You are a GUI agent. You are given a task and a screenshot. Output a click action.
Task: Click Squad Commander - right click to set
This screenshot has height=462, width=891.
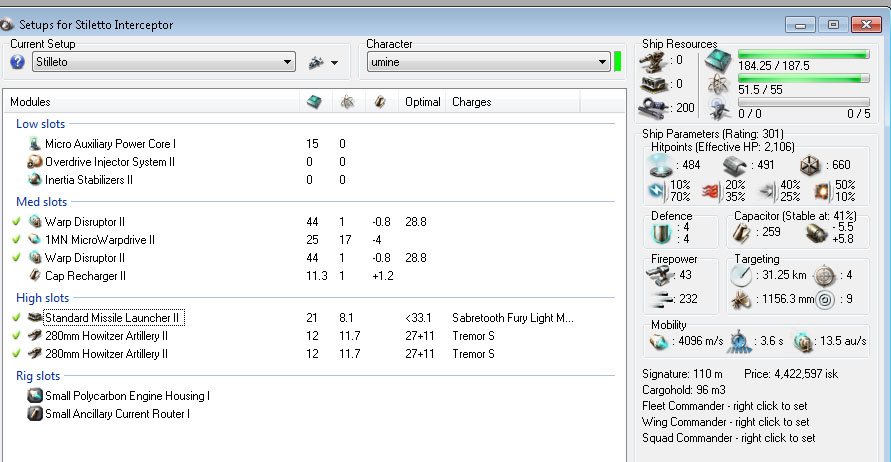[728, 438]
